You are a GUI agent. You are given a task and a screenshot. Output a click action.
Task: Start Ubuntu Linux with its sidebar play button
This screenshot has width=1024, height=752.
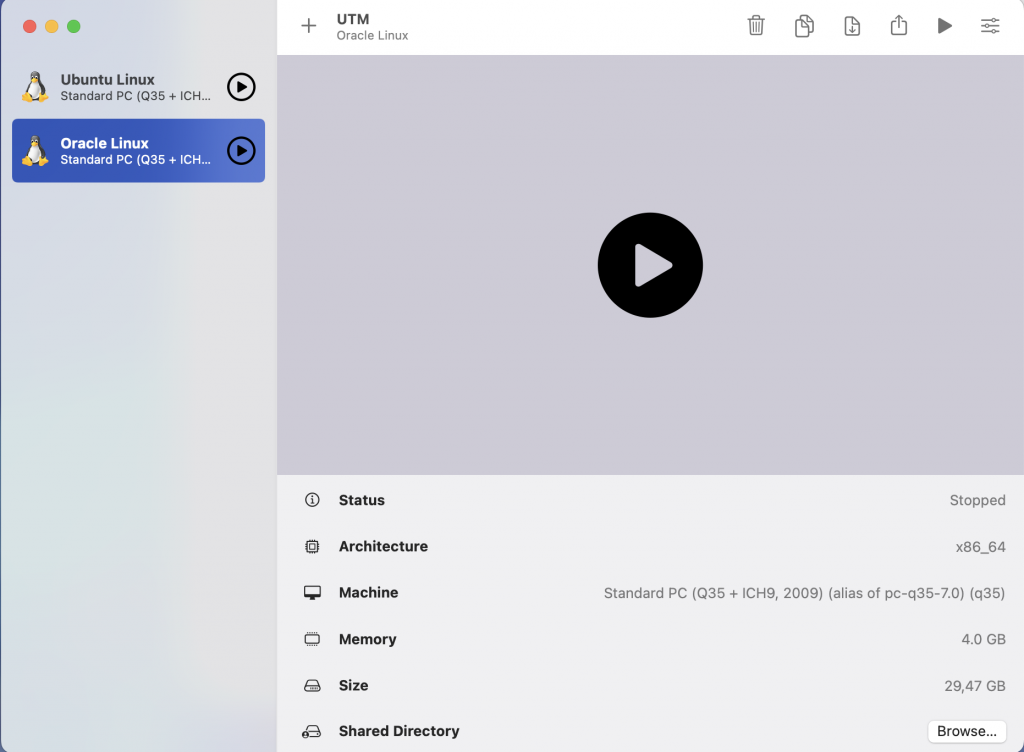[x=241, y=87]
